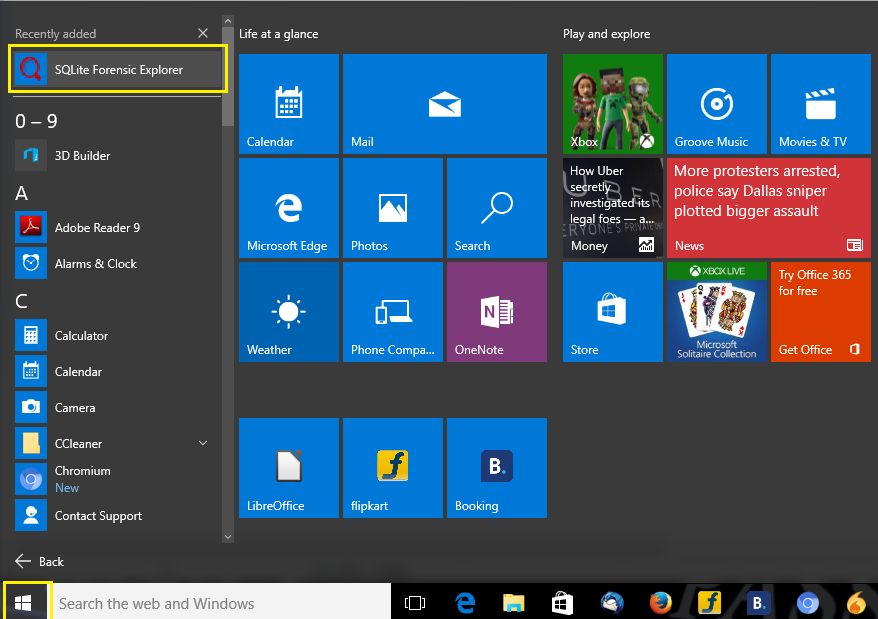Open the Weather tile
The height and width of the screenshot is (619, 878).
coord(289,312)
